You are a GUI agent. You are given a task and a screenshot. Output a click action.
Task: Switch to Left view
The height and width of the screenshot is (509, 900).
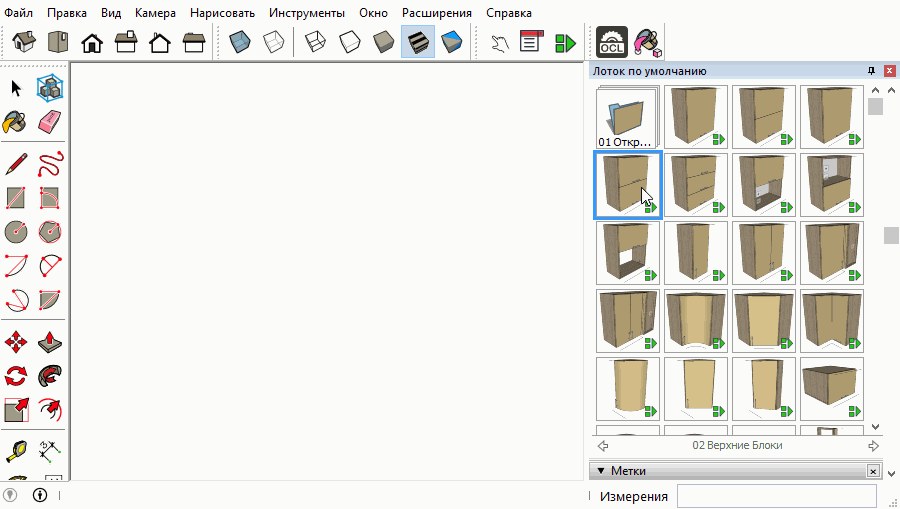pyautogui.click(x=194, y=42)
